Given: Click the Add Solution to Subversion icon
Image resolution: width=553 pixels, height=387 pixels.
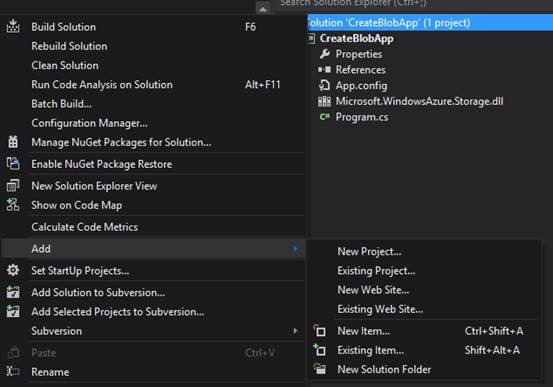Looking at the screenshot, I should tap(13, 292).
